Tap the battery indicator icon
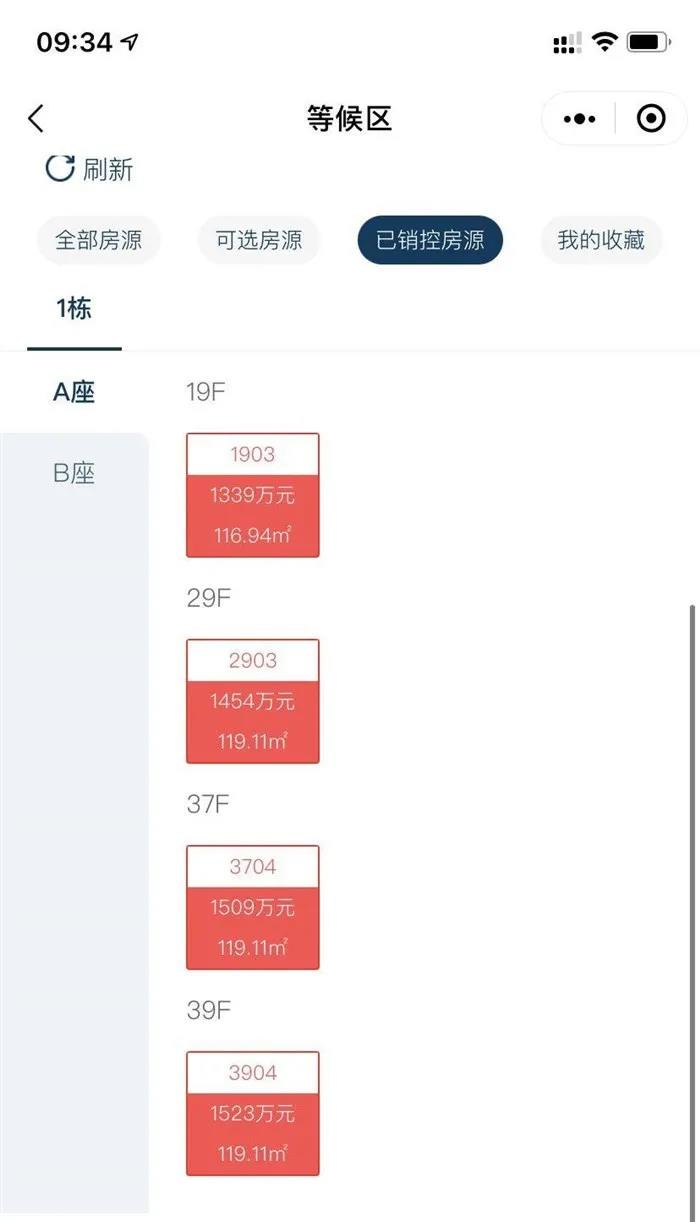 (x=649, y=42)
